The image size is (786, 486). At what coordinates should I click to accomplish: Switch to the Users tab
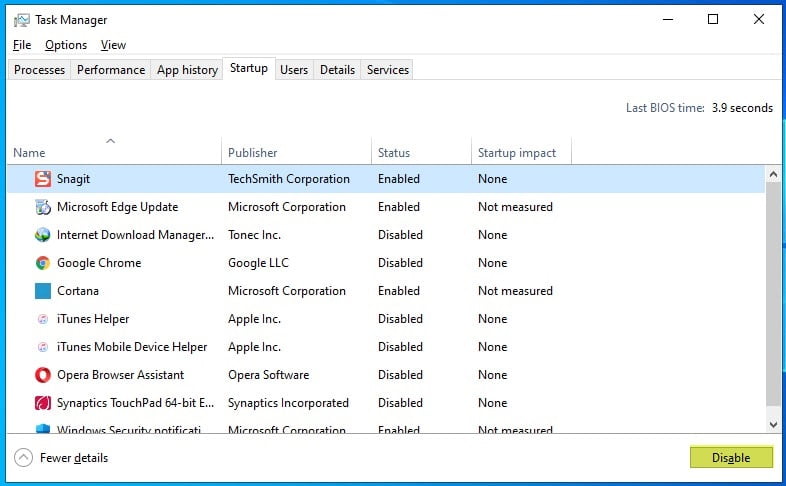(x=294, y=70)
